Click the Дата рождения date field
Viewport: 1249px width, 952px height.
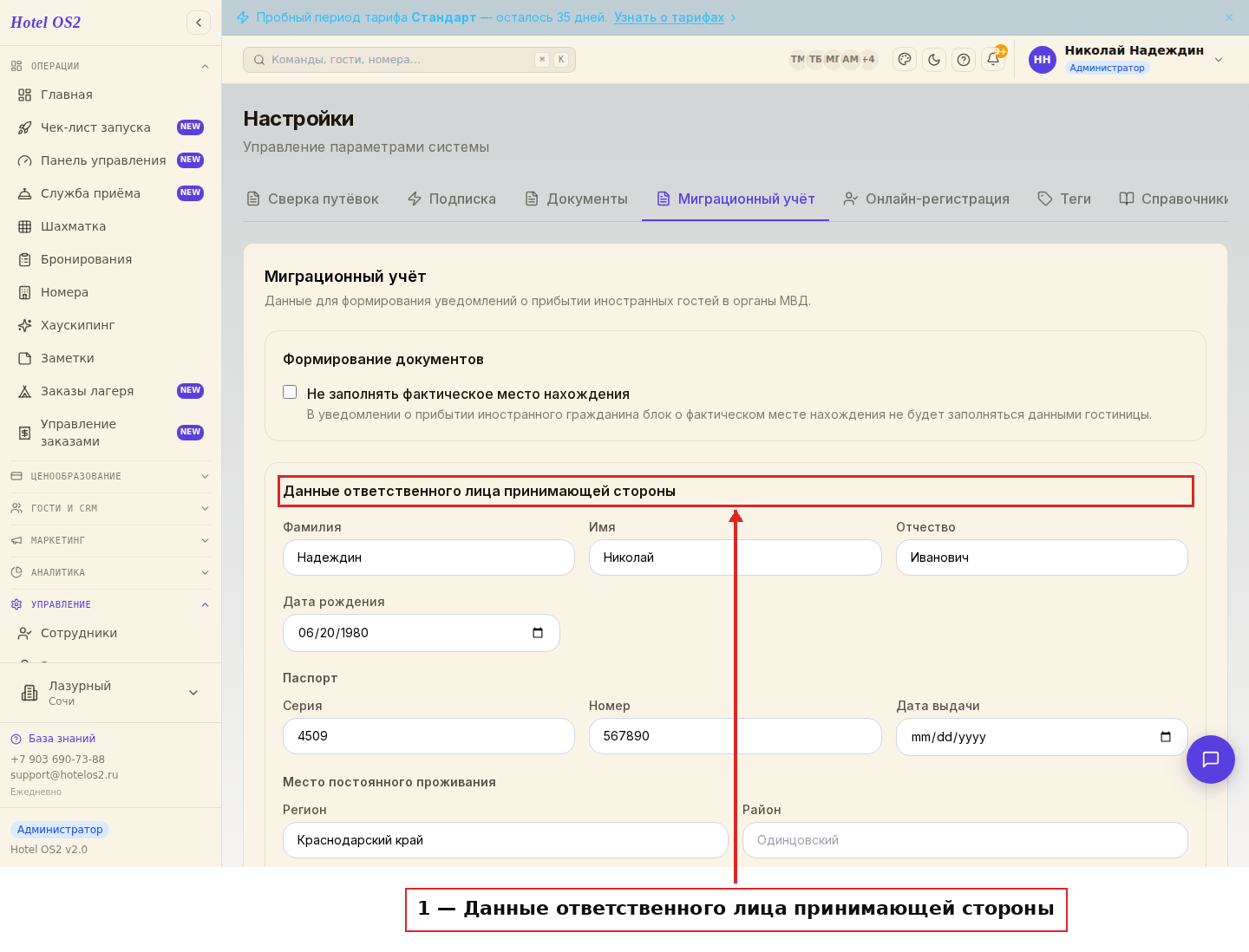click(x=422, y=633)
